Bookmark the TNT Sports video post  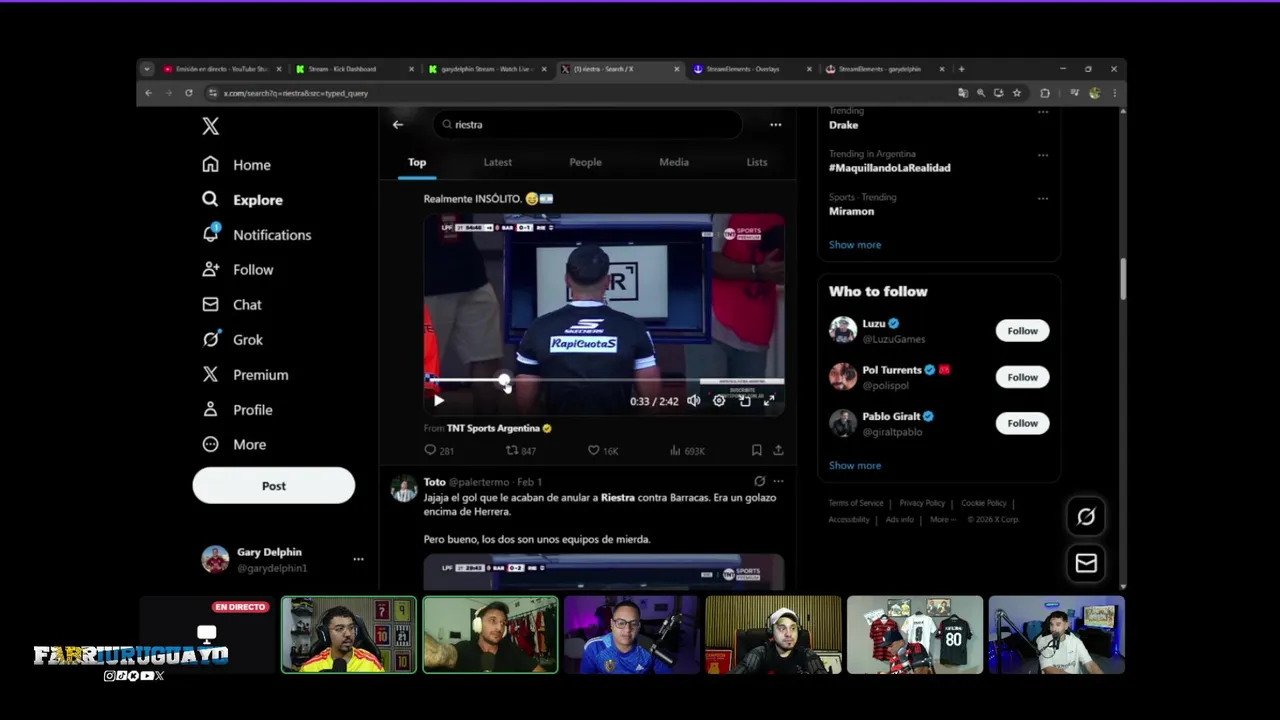[x=756, y=451]
